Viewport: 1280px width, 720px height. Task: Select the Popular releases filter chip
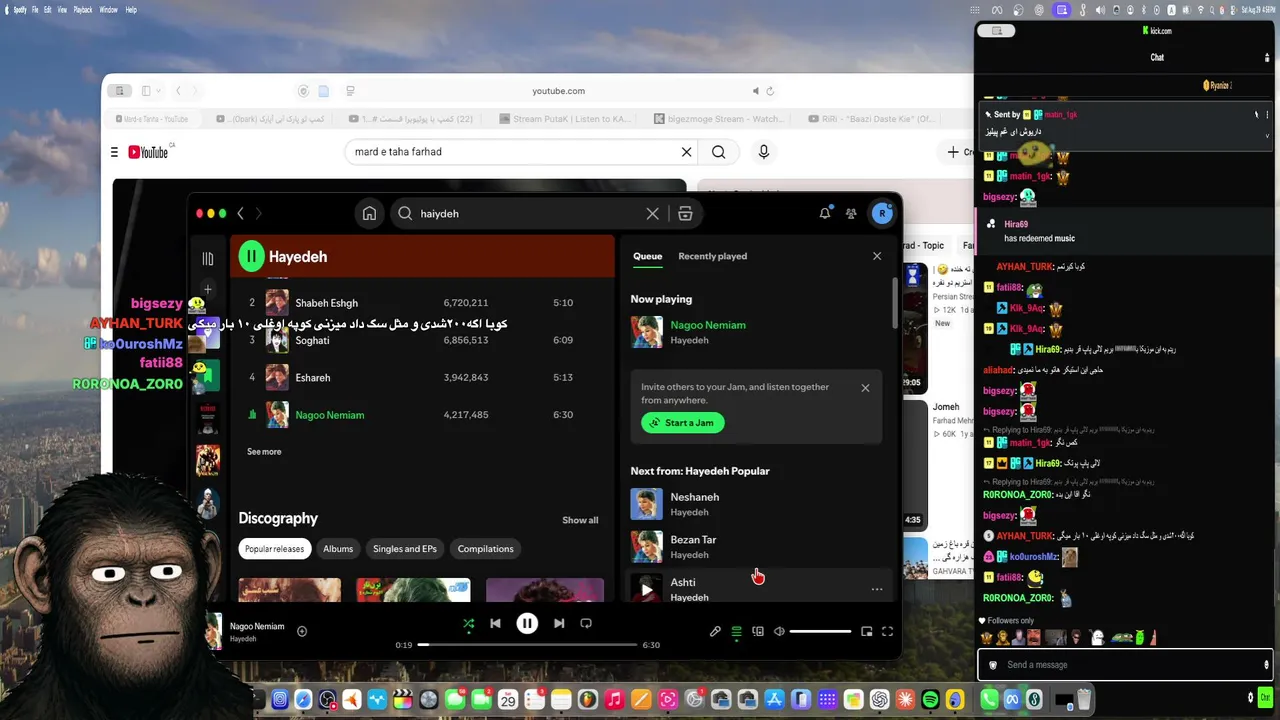(274, 549)
